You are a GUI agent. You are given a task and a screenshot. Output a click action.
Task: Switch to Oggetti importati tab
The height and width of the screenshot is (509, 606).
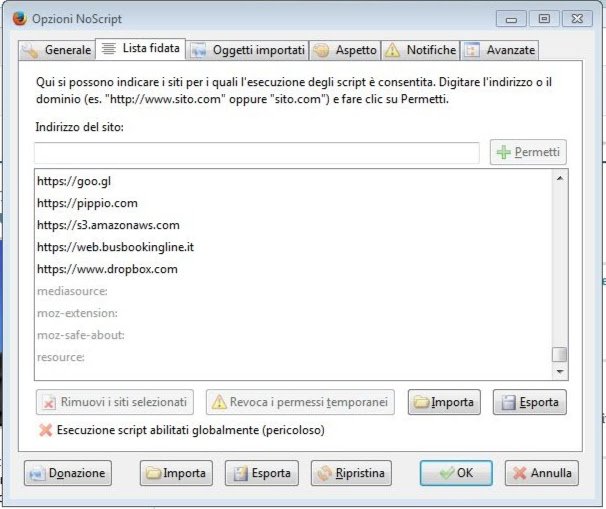pos(247,50)
